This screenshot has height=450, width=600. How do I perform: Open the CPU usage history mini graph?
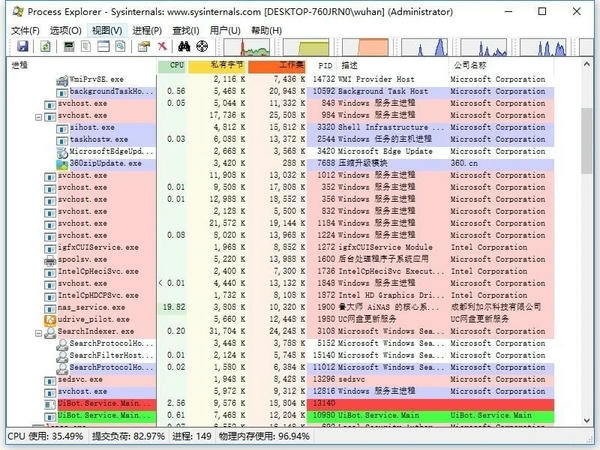[x=247, y=47]
